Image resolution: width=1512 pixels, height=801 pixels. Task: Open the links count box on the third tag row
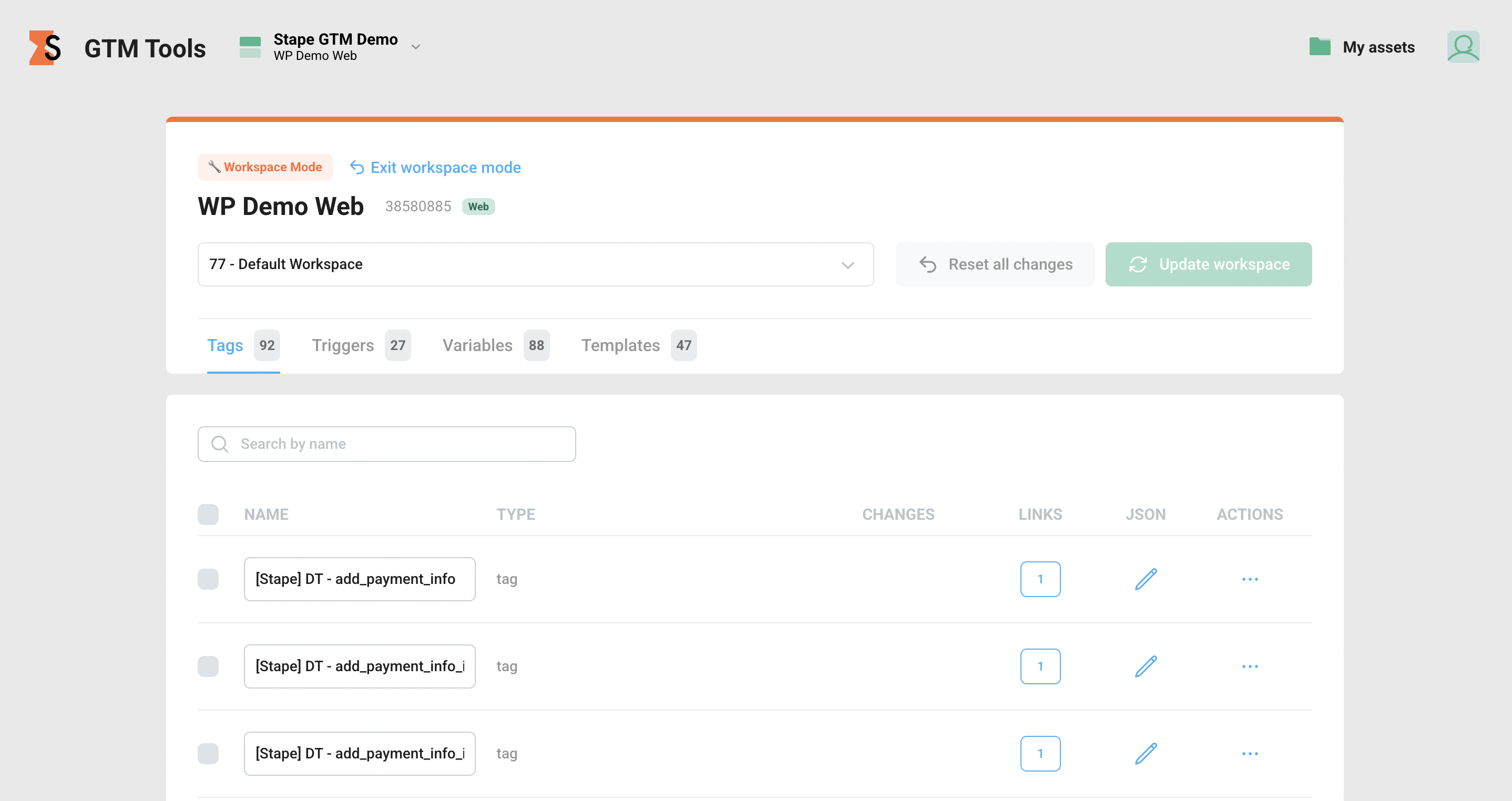coord(1040,754)
